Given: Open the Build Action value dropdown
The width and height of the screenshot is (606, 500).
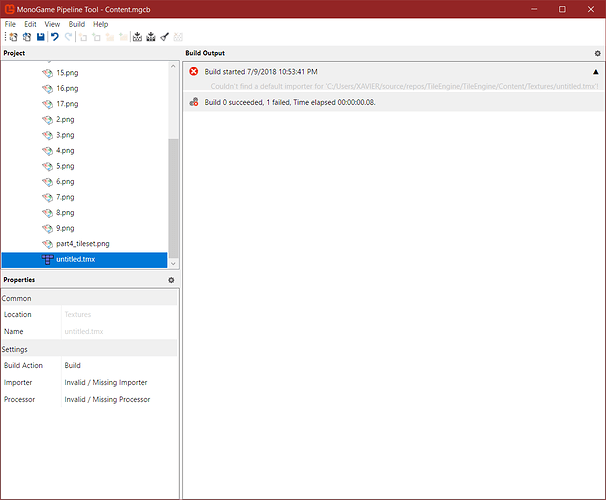Looking at the screenshot, I should coord(120,366).
